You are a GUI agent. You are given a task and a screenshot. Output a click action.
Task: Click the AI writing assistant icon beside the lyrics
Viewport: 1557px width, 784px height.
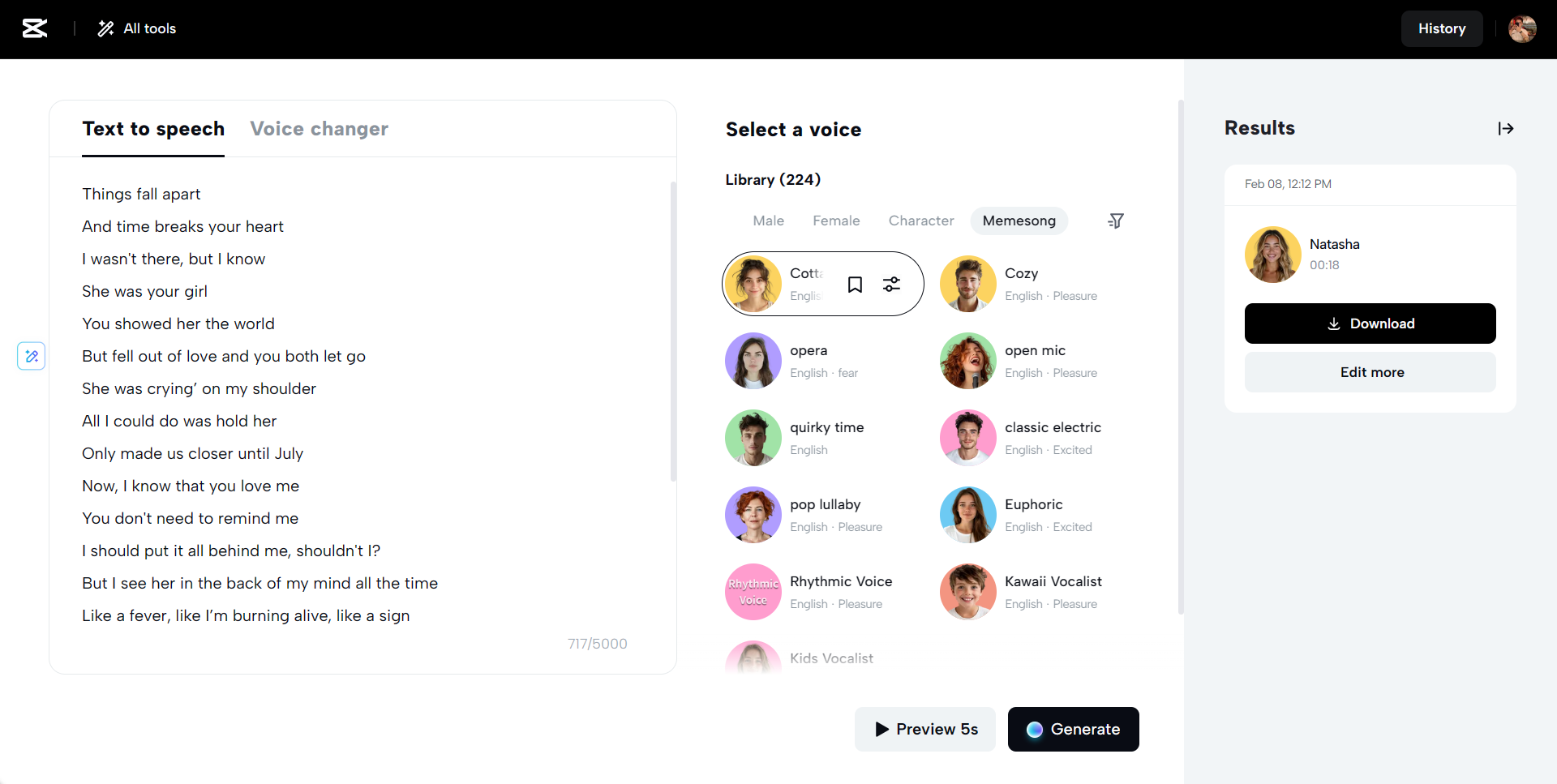[31, 356]
